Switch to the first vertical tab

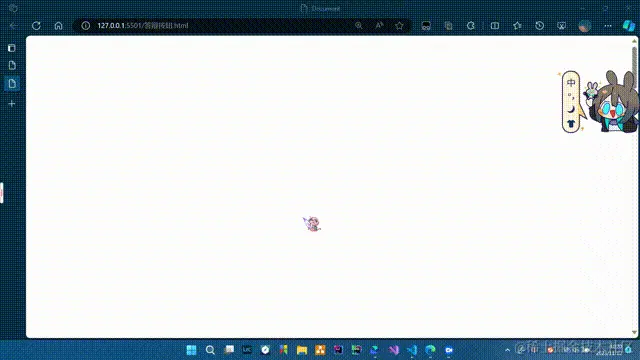[12, 66]
